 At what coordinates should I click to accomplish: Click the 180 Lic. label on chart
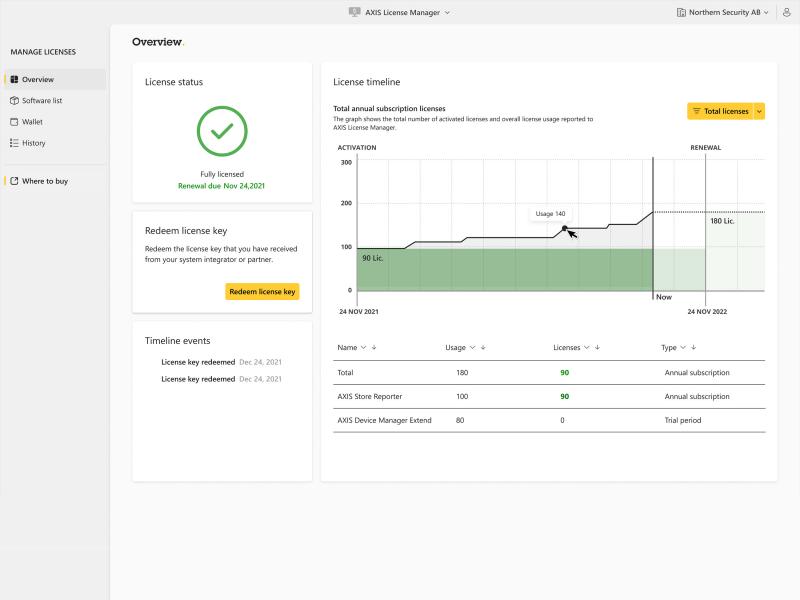(722, 221)
